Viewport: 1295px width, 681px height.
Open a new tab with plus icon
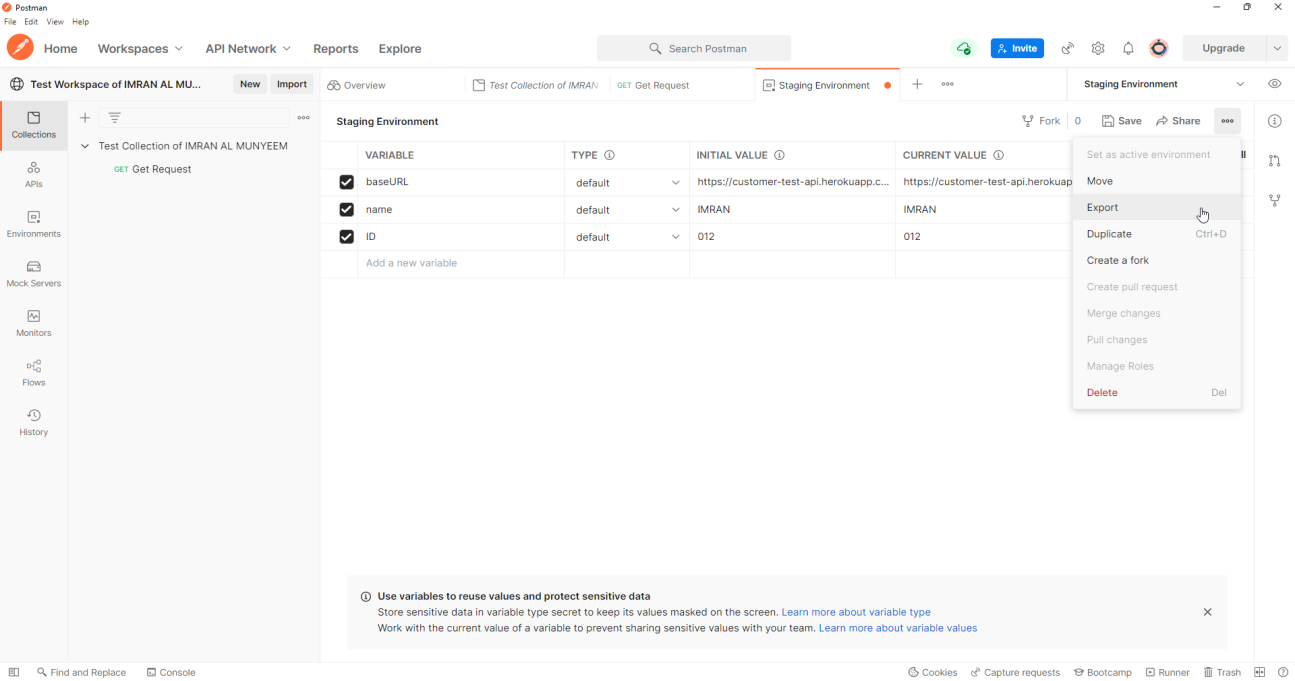pos(917,85)
